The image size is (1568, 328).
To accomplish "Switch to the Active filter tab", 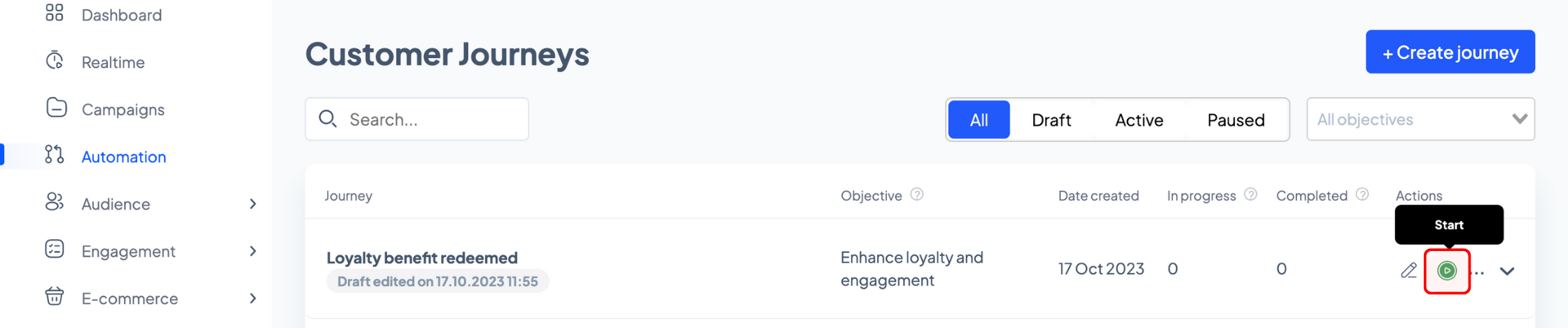I will click(x=1139, y=120).
